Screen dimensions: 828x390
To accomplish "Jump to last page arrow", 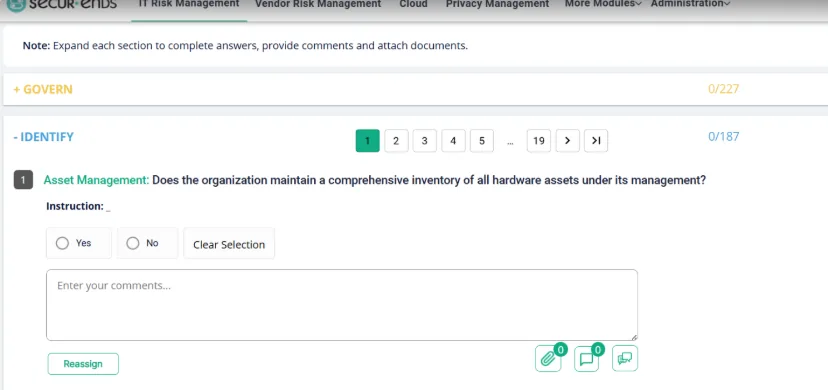I will click(596, 141).
